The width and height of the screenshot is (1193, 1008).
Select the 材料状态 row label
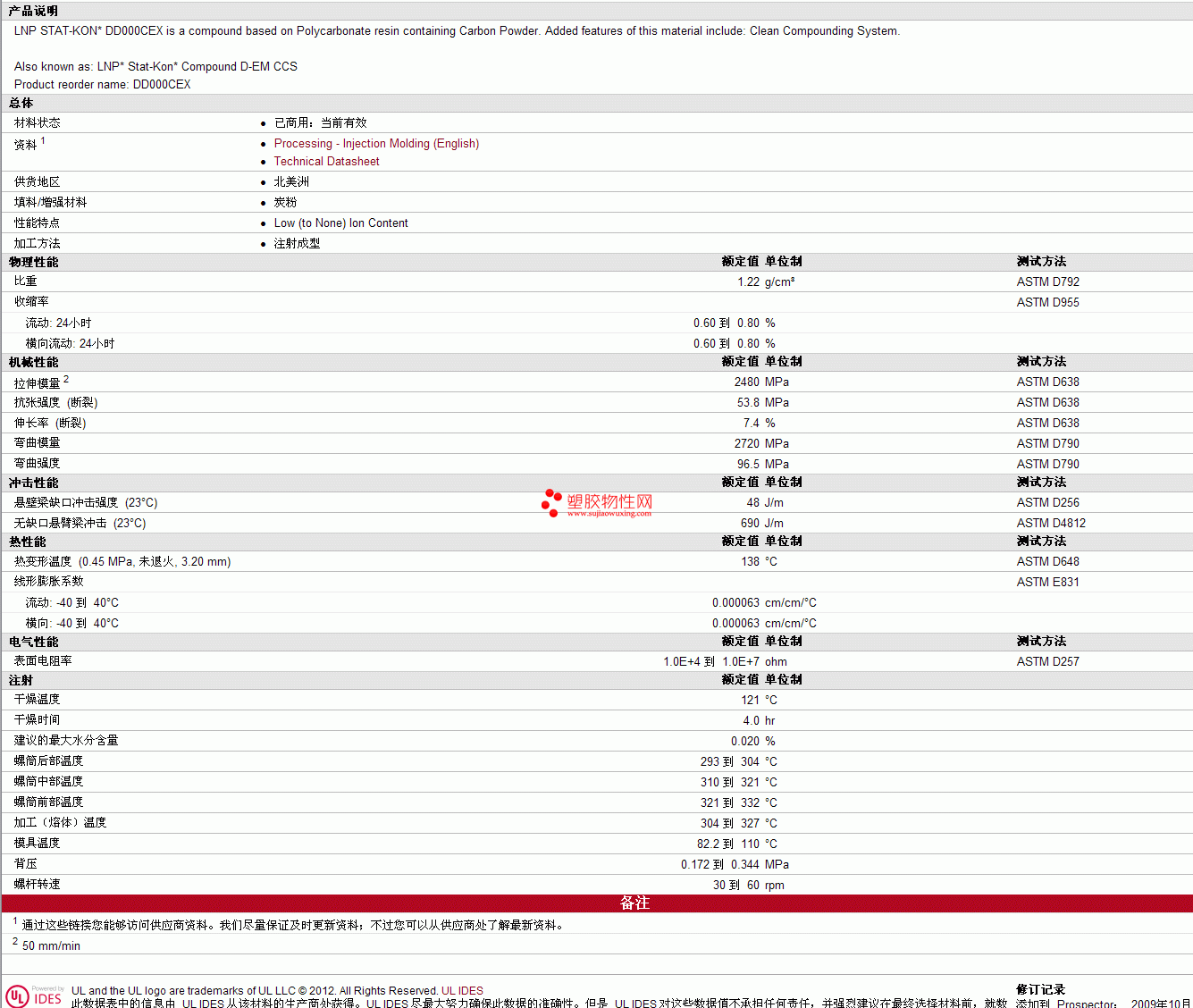38,123
